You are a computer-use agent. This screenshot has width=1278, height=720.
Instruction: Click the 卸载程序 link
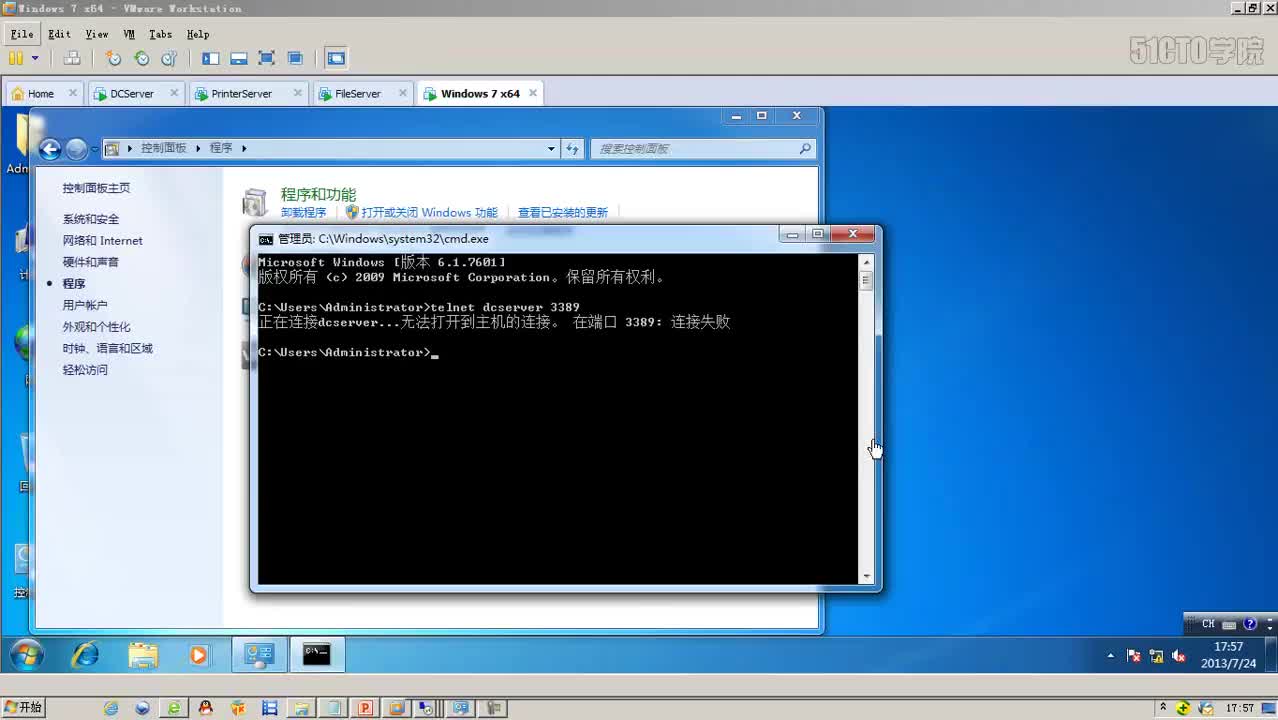tap(303, 212)
